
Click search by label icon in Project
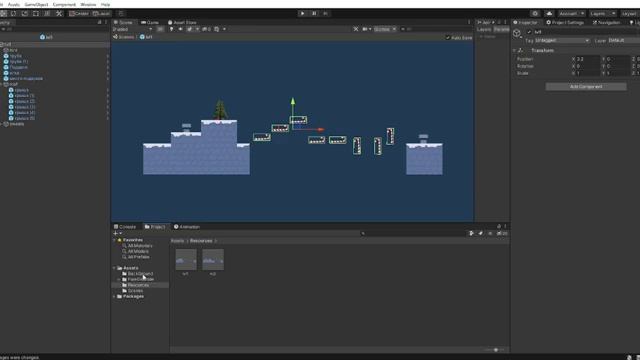(480, 233)
